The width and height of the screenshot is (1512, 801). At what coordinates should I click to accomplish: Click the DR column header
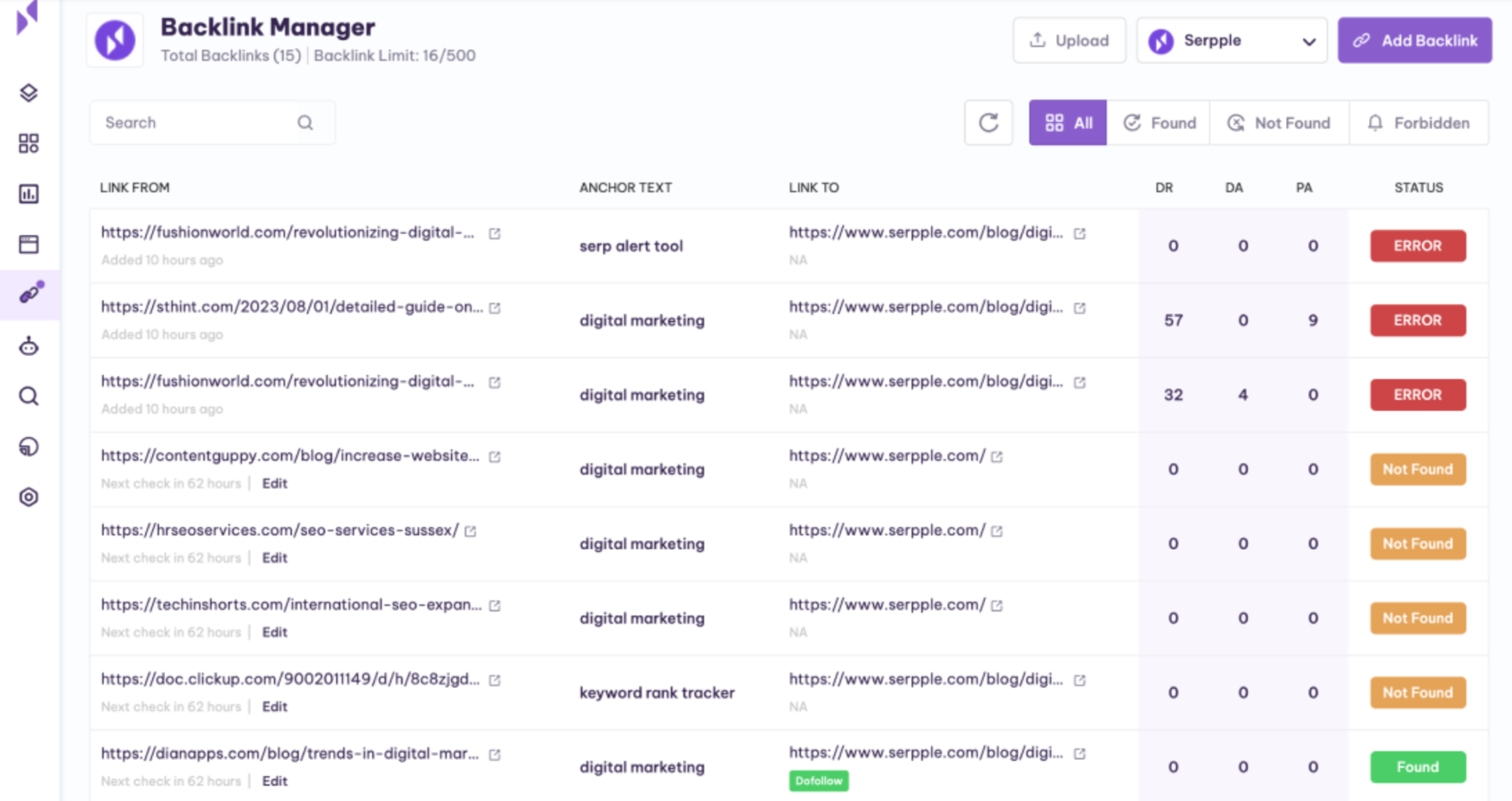(x=1164, y=188)
